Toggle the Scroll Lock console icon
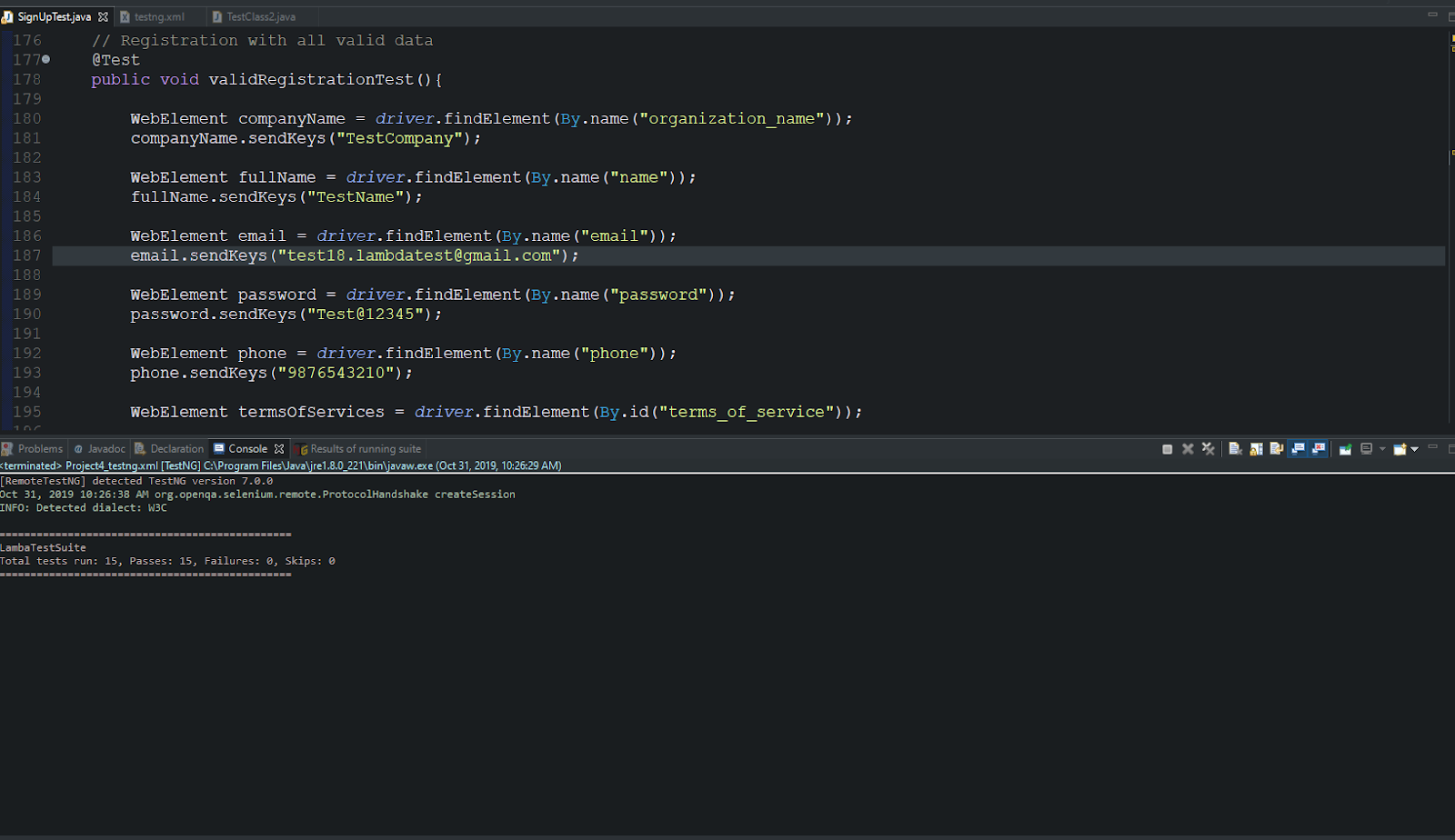The image size is (1455, 840). 1256,449
